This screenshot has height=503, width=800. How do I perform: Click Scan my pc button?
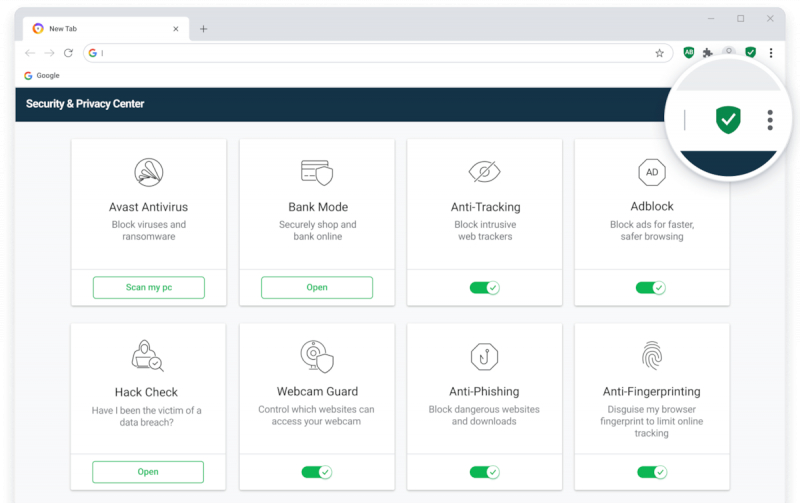coord(148,287)
